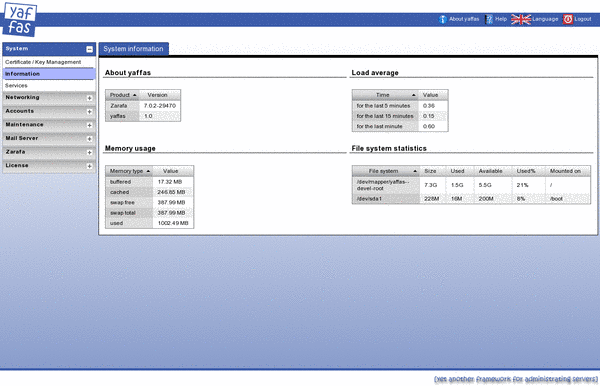Expand the Networking menu section
This screenshot has height=386, width=600.
(x=90, y=98)
